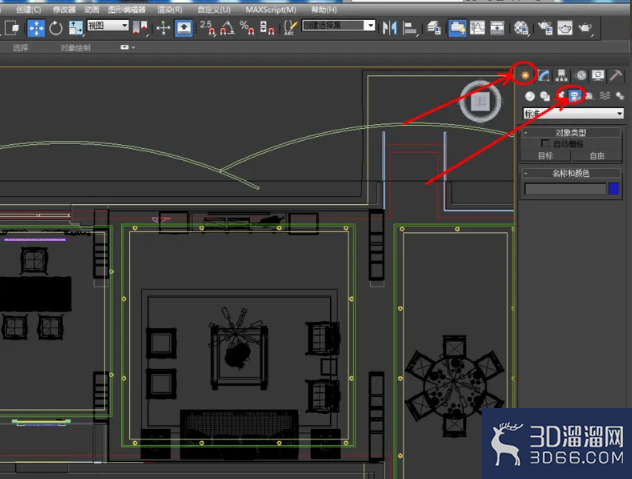This screenshot has height=479, width=632.
Task: Open the Rendered Frame Window icon
Action: pos(565,28)
